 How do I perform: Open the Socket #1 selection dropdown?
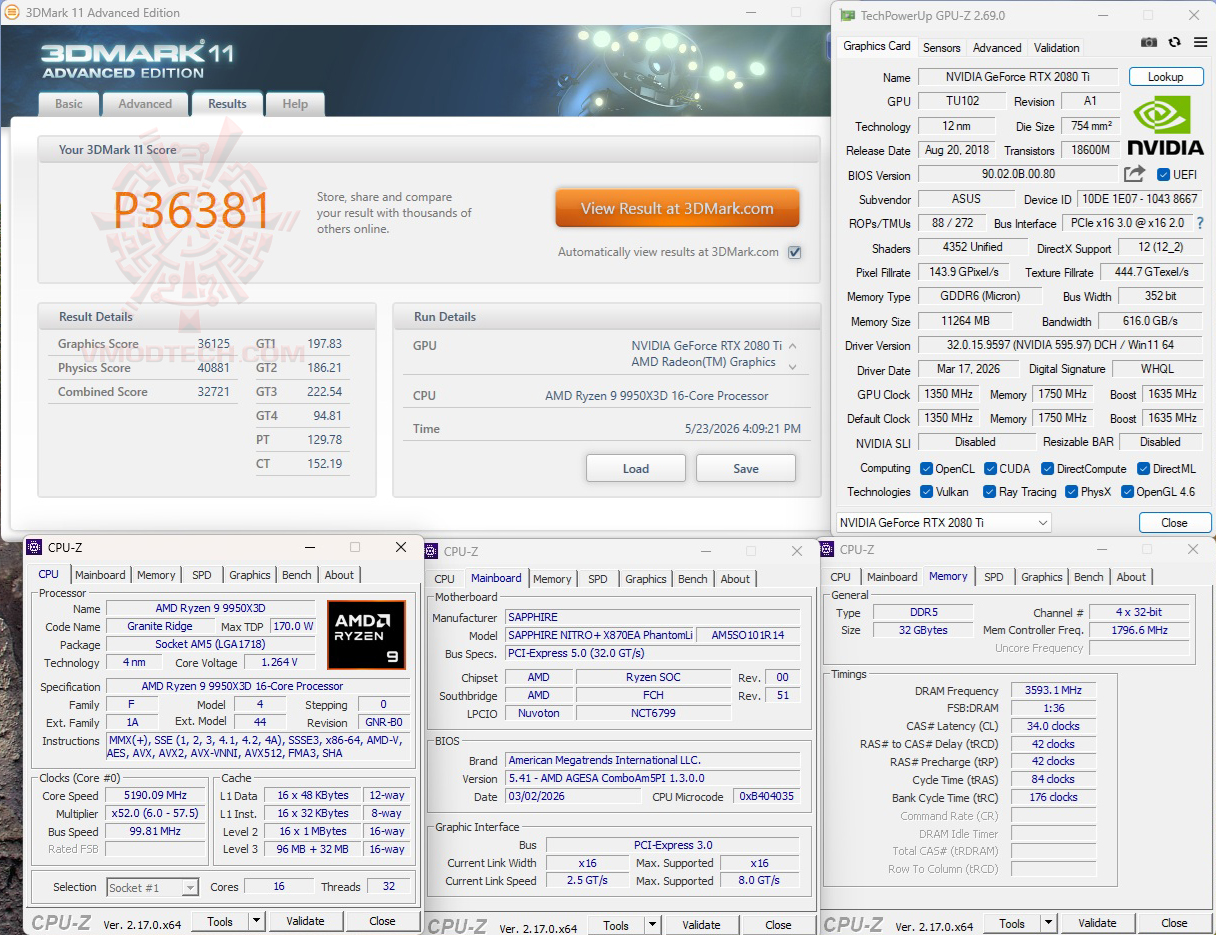tap(152, 887)
